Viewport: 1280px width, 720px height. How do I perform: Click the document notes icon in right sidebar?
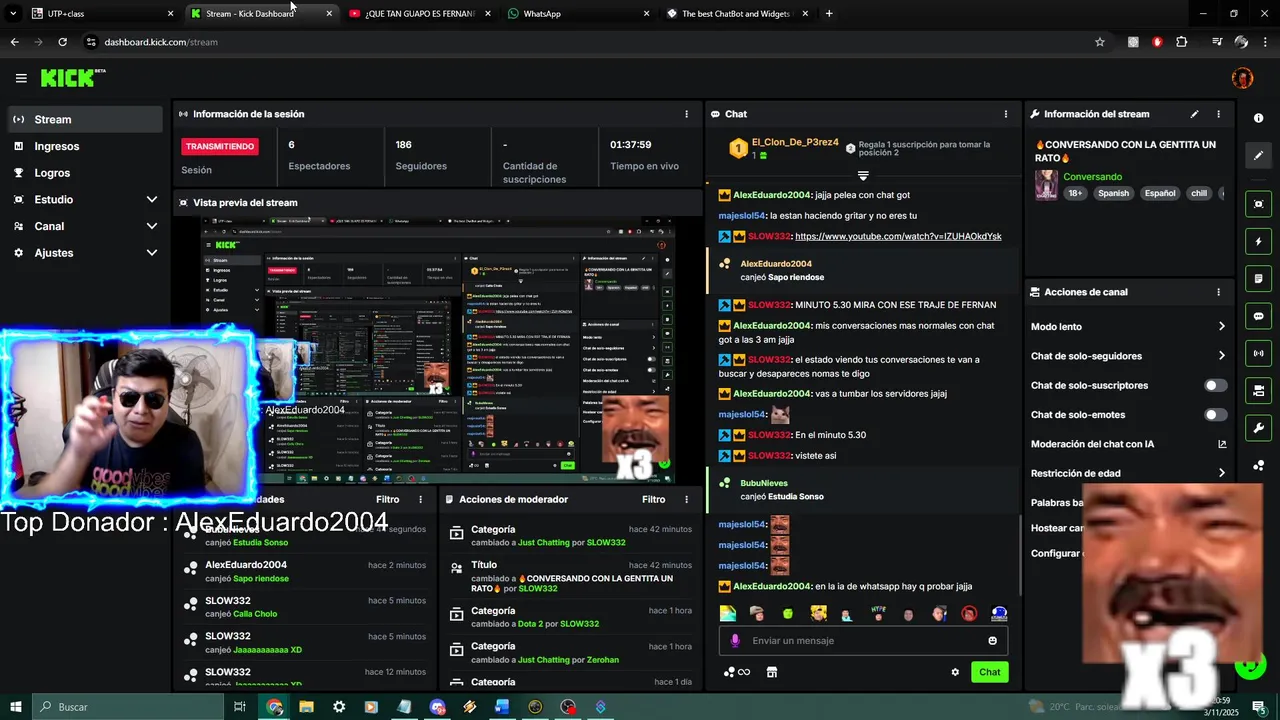pyautogui.click(x=1258, y=278)
